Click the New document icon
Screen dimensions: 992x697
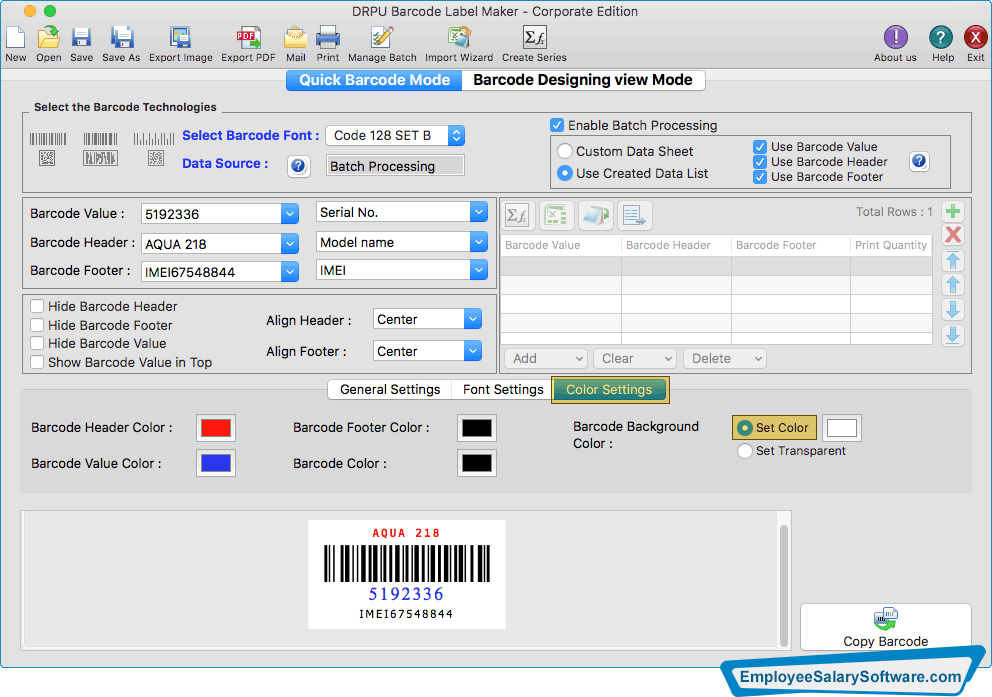coord(15,38)
